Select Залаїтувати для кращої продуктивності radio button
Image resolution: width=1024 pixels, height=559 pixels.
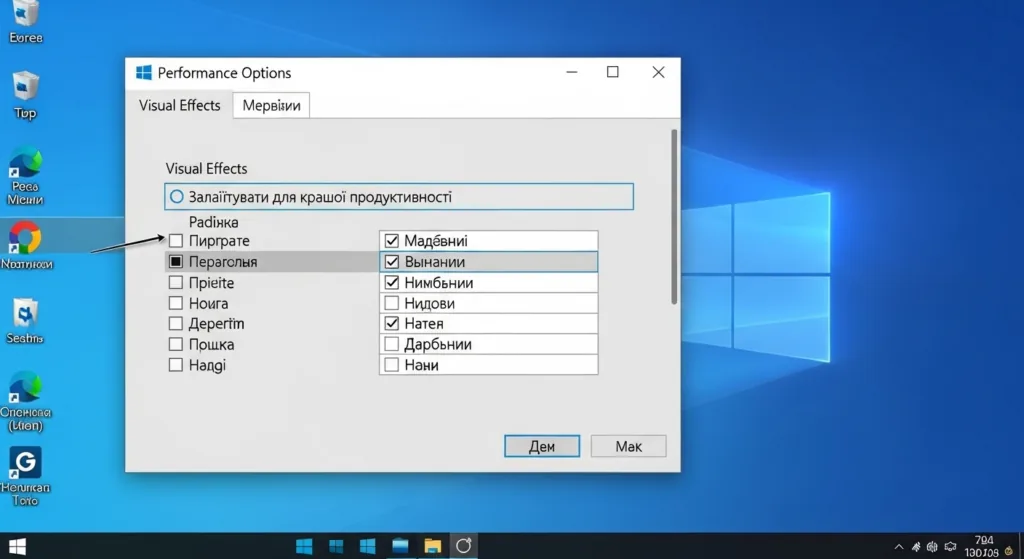point(176,197)
